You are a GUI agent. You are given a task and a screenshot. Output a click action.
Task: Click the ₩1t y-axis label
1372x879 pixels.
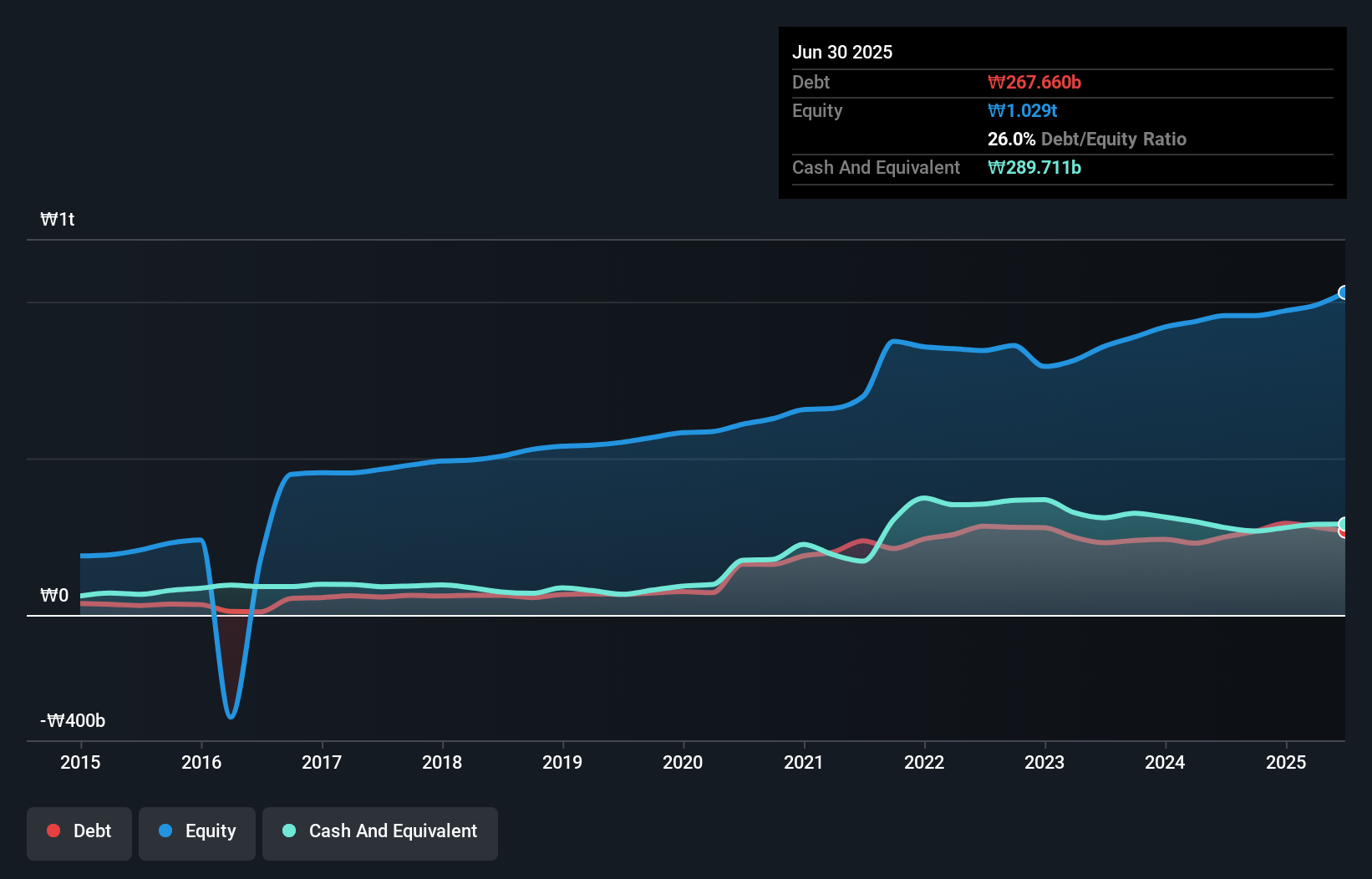(58, 220)
